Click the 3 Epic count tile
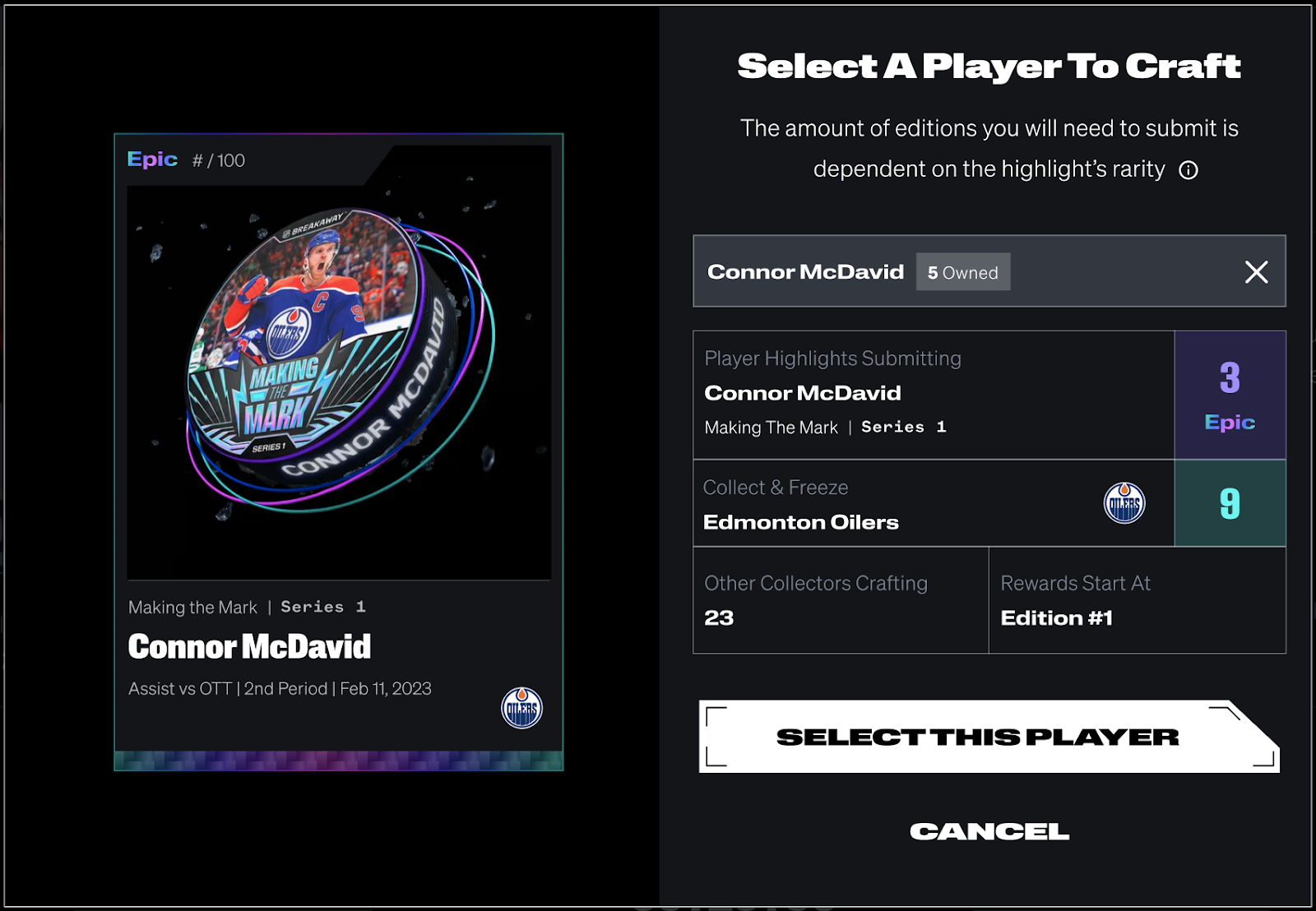The image size is (1316, 911). coord(1230,395)
